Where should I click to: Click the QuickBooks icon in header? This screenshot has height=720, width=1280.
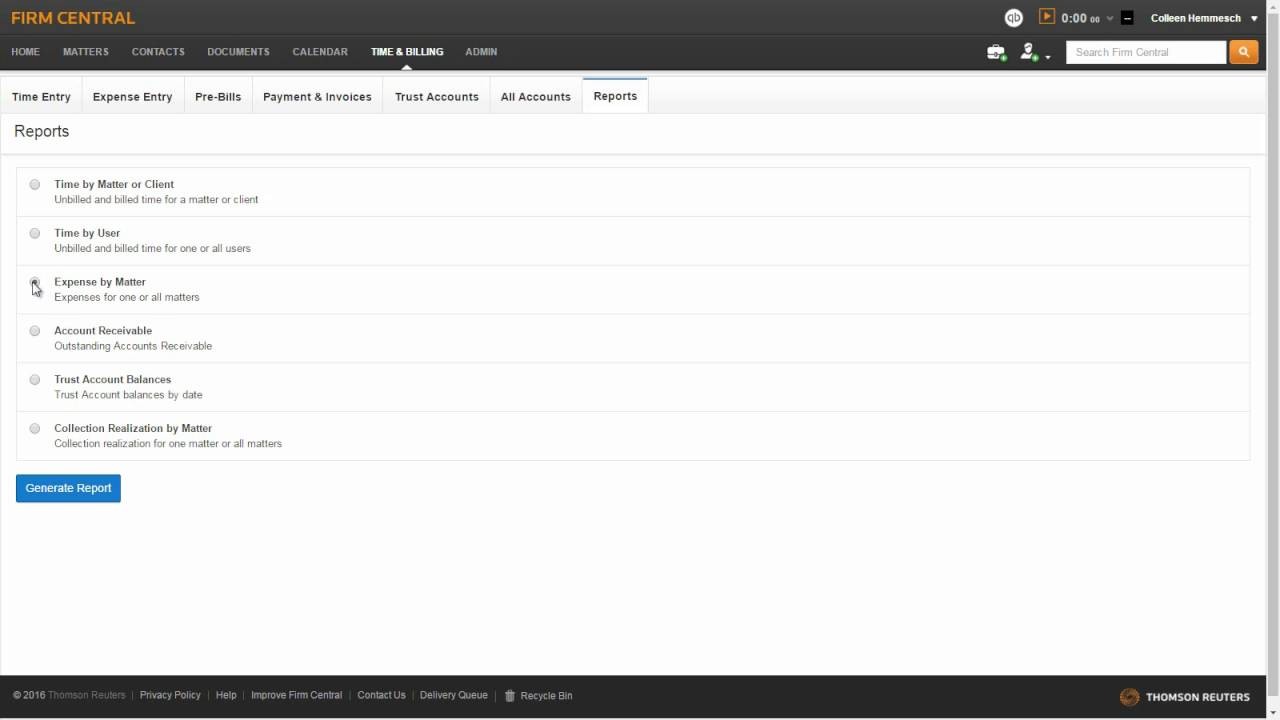click(1013, 18)
